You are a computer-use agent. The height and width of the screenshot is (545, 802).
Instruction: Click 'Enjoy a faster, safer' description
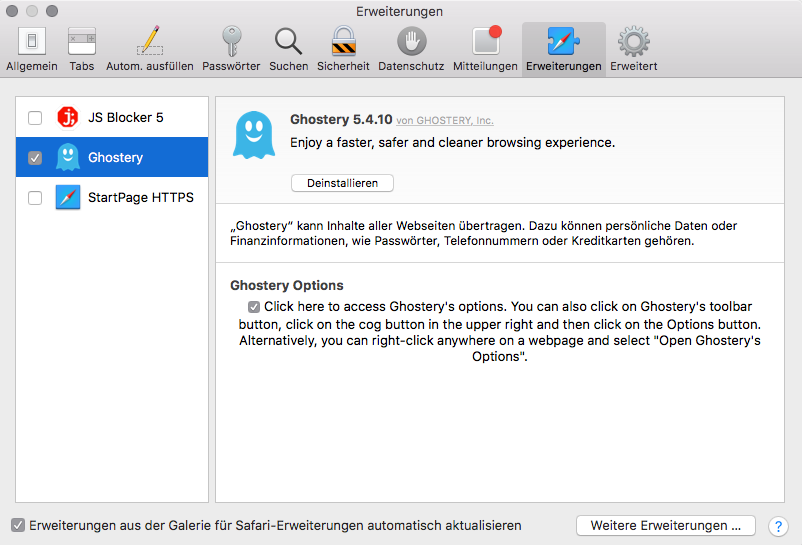[452, 143]
